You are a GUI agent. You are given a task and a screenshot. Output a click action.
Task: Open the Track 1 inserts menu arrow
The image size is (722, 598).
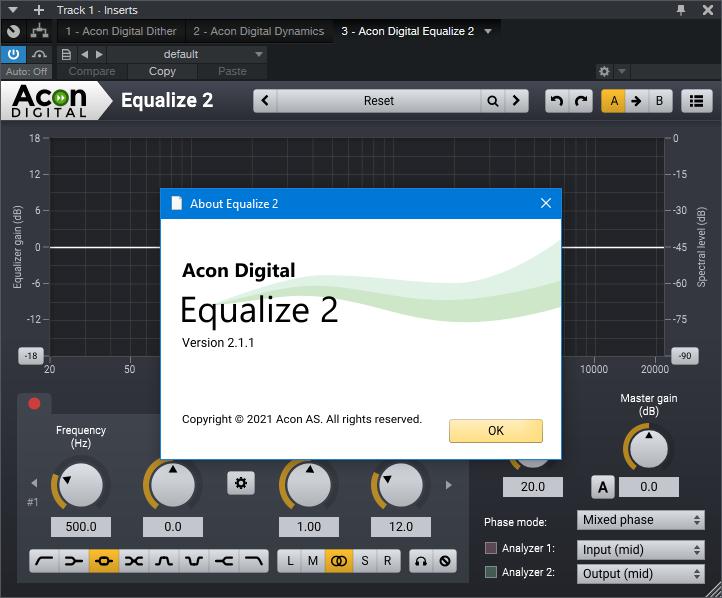(13, 10)
